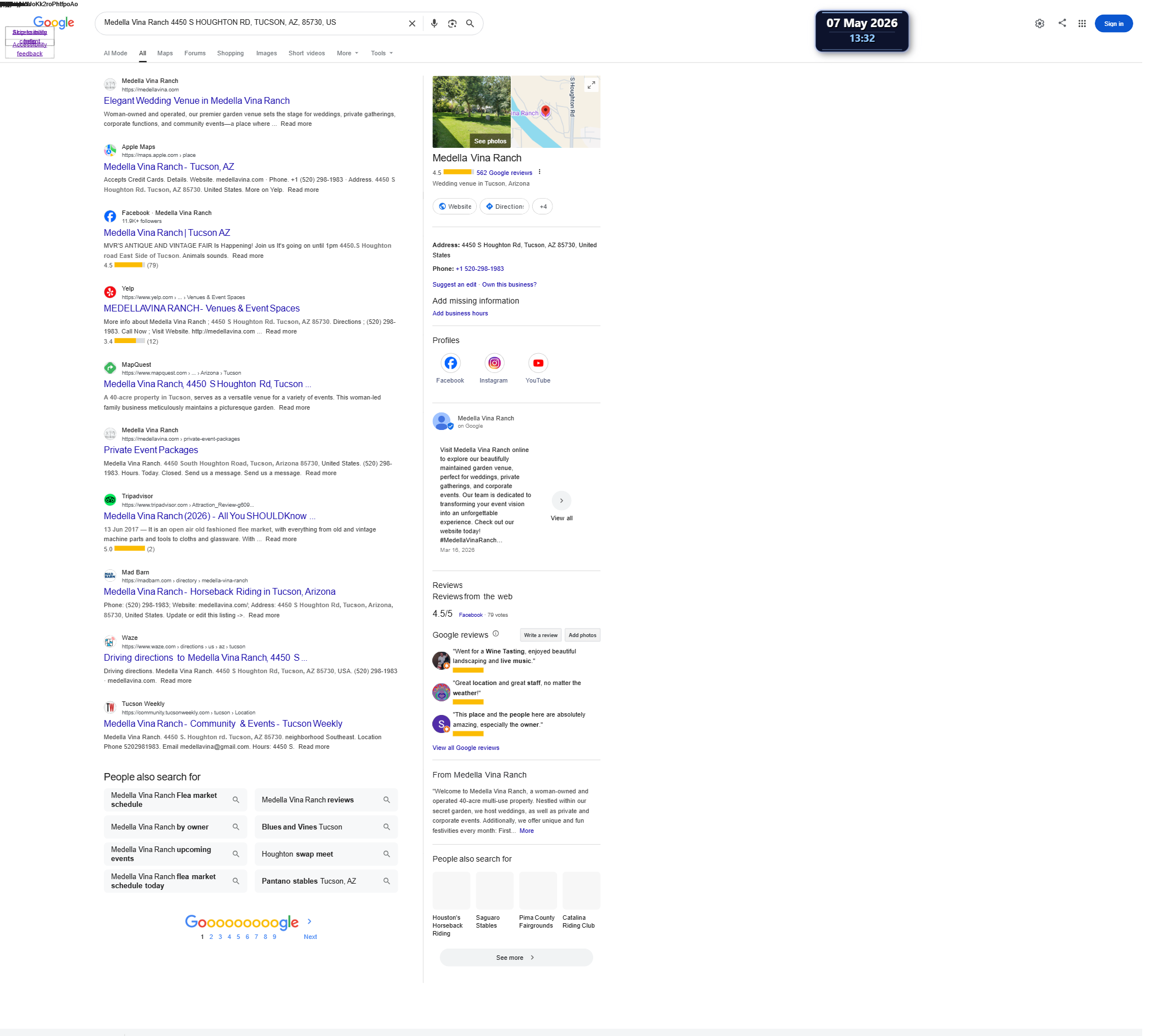Search 'Medella Vina Ranch by owner' magnifier
Image resolution: width=1149 pixels, height=1036 pixels.
[x=235, y=827]
